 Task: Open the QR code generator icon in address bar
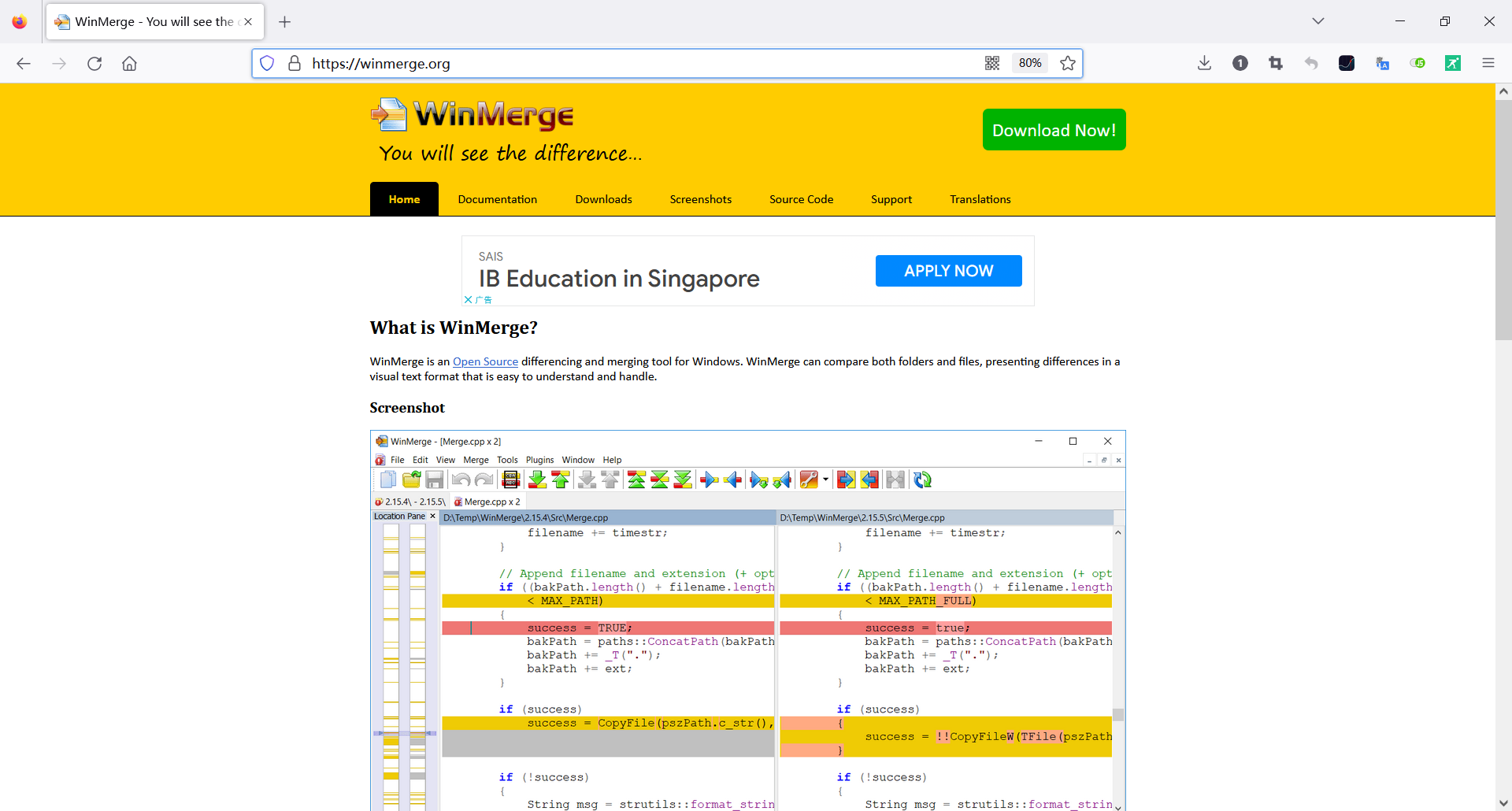(992, 63)
